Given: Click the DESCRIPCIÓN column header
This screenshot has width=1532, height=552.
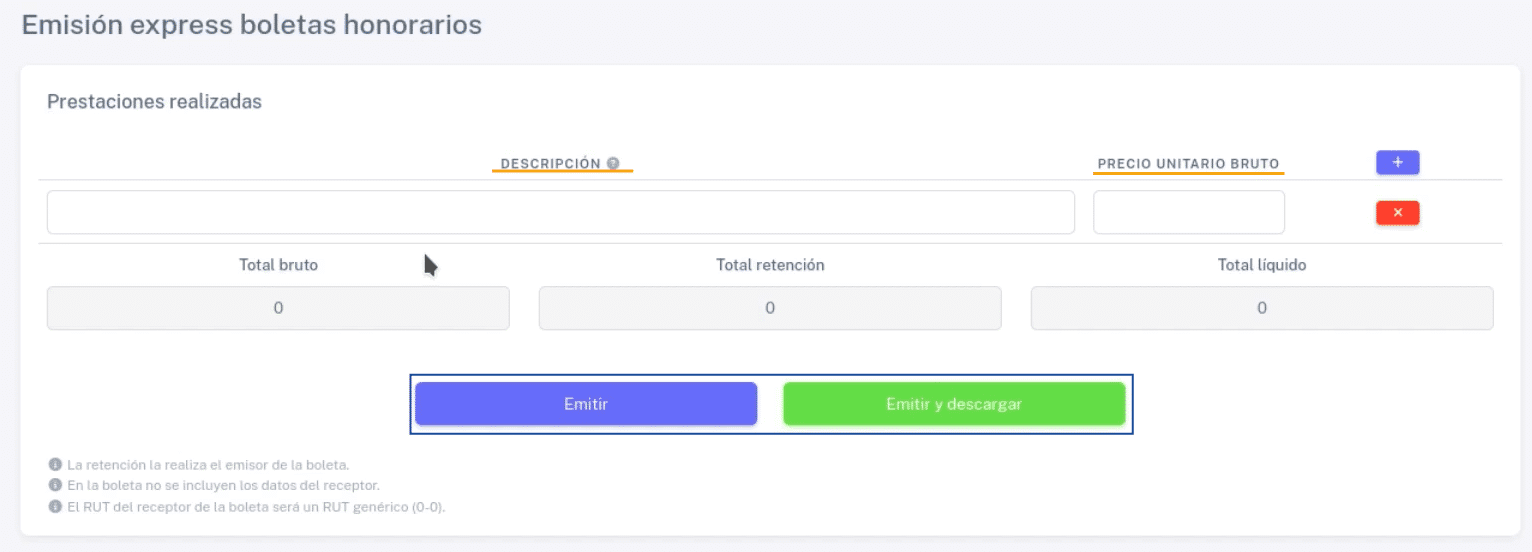Looking at the screenshot, I should 551,164.
